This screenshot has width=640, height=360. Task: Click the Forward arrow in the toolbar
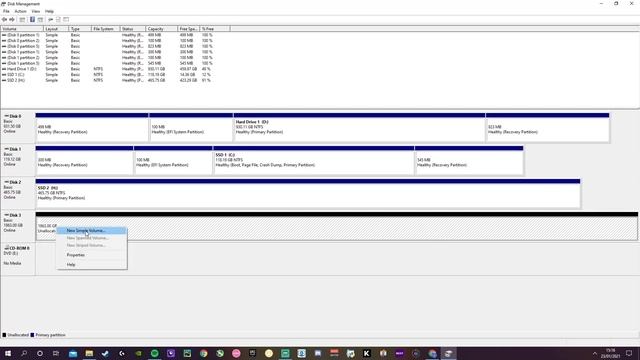12,20
